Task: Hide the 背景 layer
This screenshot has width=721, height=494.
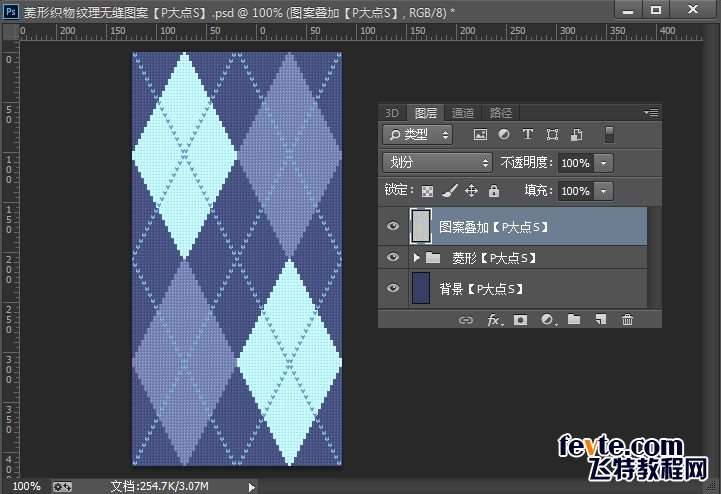Action: click(392, 288)
